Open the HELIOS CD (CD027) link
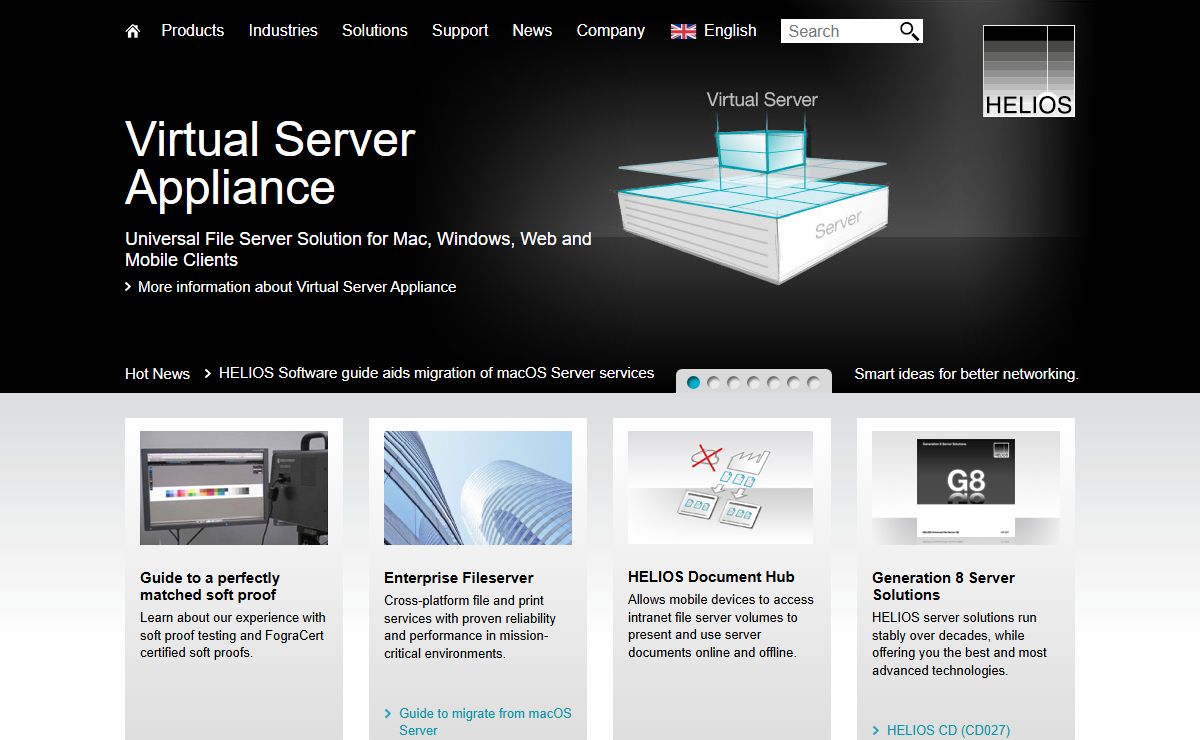 tap(948, 731)
